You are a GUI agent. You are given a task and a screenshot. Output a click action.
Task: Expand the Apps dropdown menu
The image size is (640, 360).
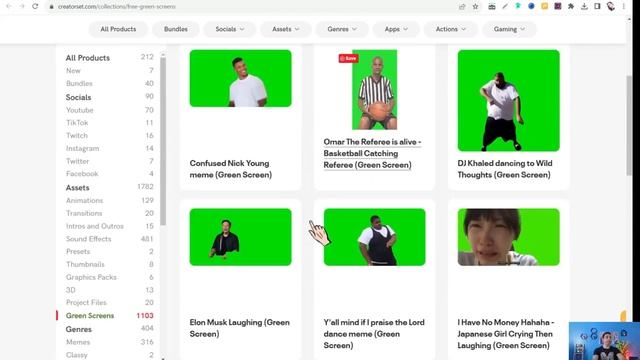click(x=396, y=29)
